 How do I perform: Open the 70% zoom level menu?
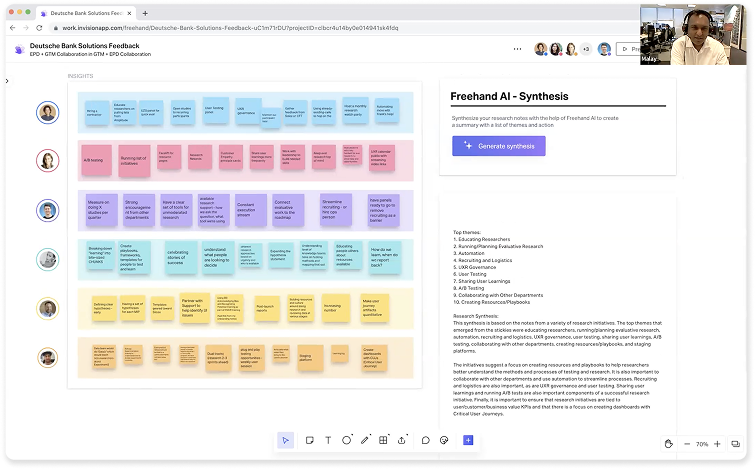(702, 444)
